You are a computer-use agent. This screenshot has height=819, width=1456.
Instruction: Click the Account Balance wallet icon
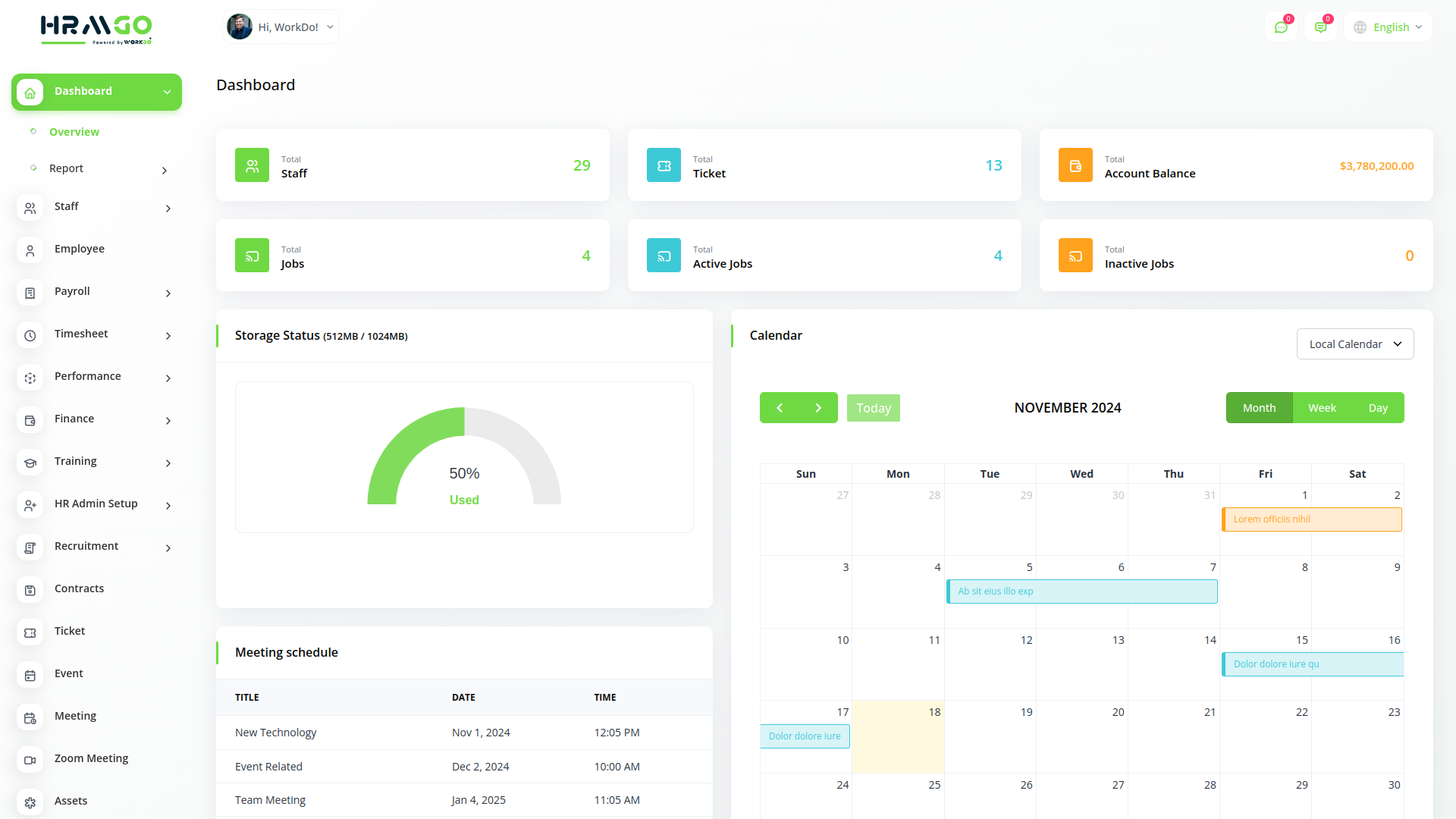1075,165
